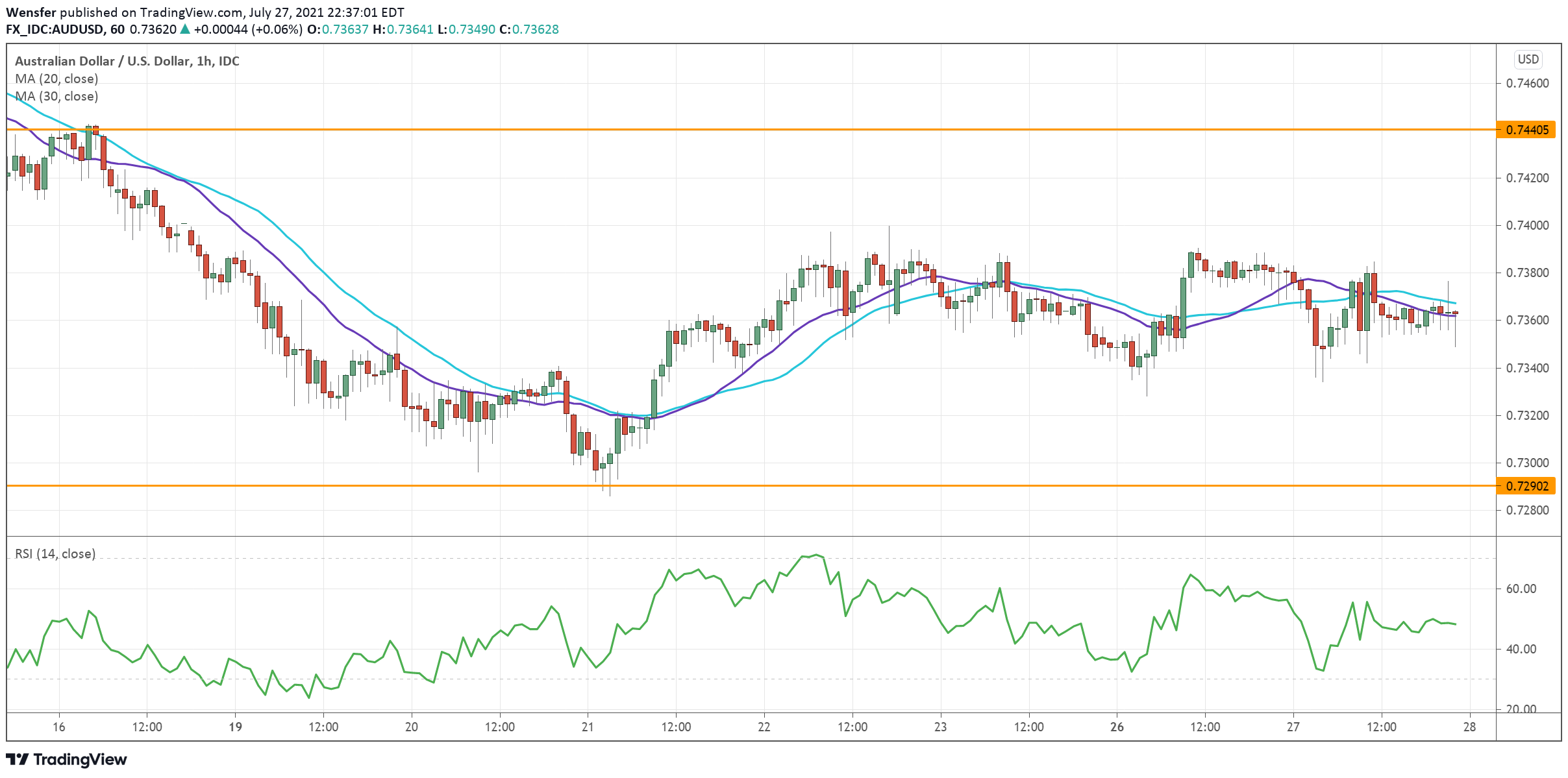Click date label 21 on time axis
Image resolution: width=1568 pixels, height=778 pixels.
click(588, 727)
